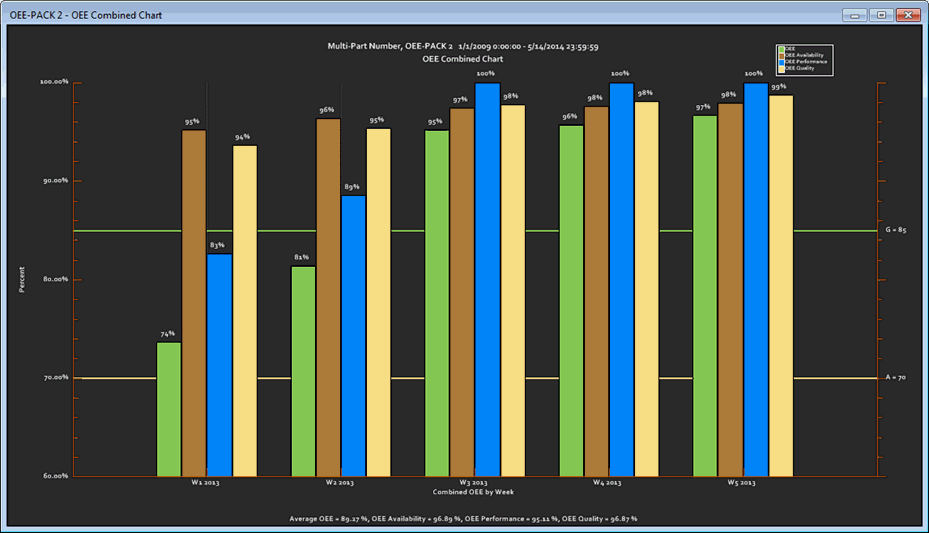Click the G = 85 threshold label
The height and width of the screenshot is (533, 929).
895,230
